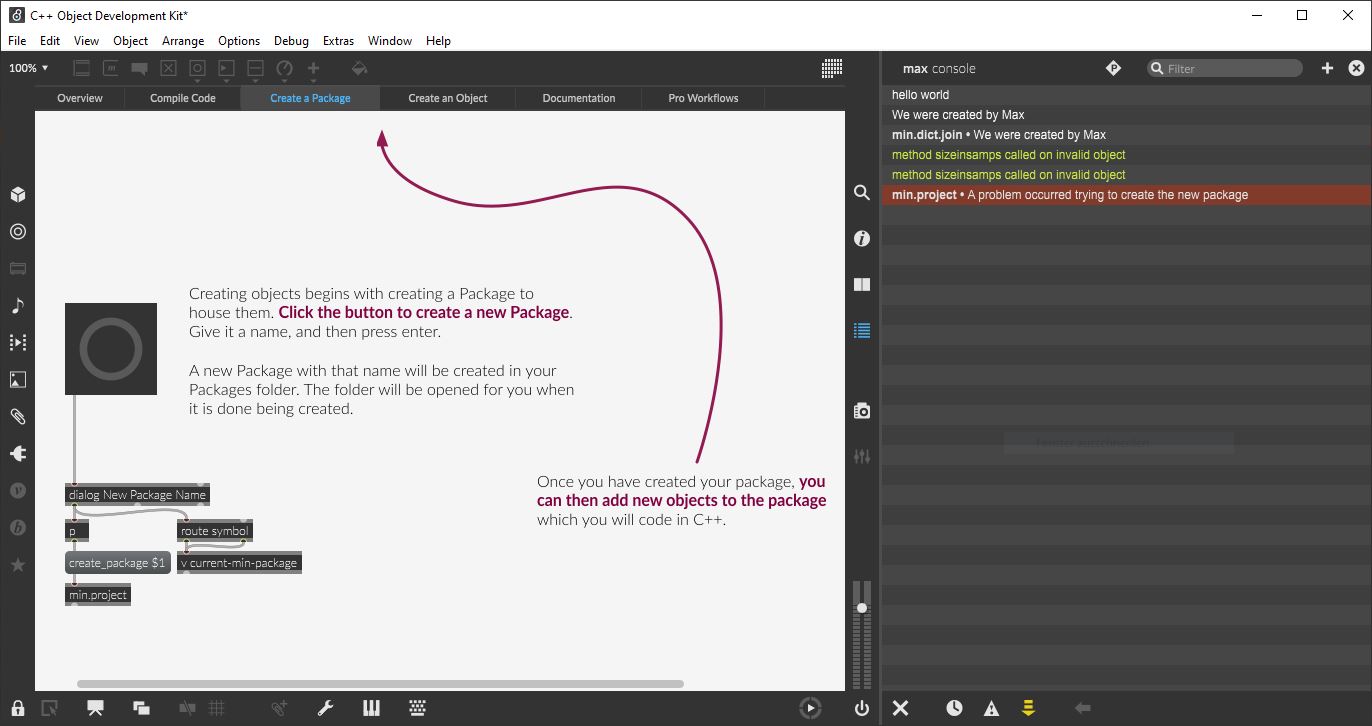Open the Vizzie modules icon
This screenshot has height=726, width=1372.
pos(17,490)
